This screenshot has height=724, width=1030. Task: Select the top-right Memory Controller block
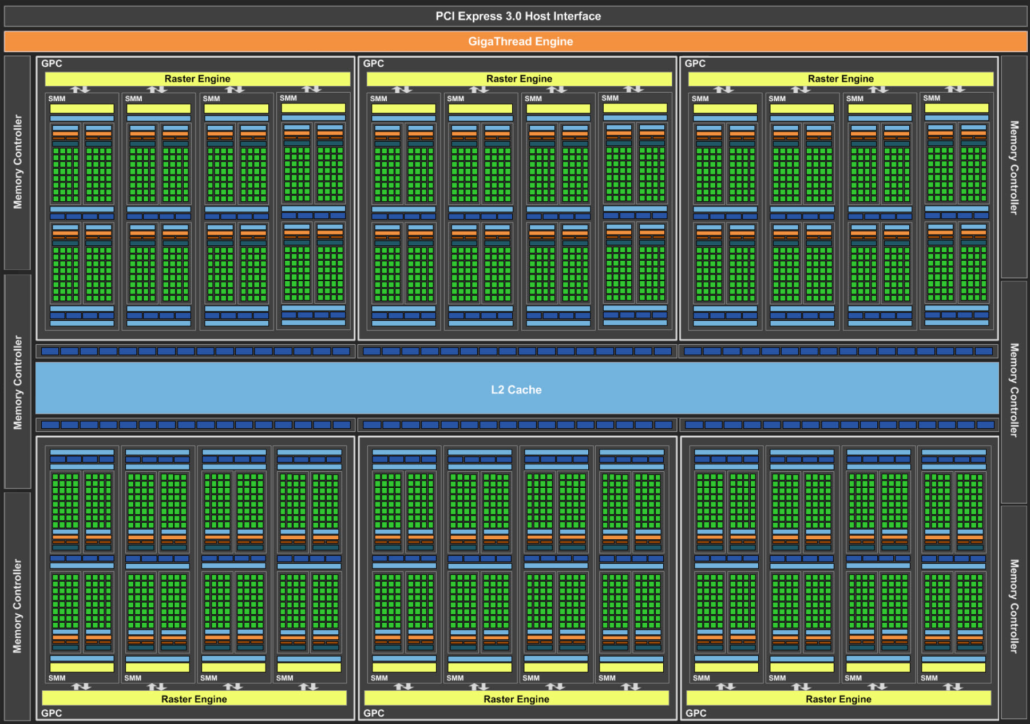pyautogui.click(x=1014, y=167)
